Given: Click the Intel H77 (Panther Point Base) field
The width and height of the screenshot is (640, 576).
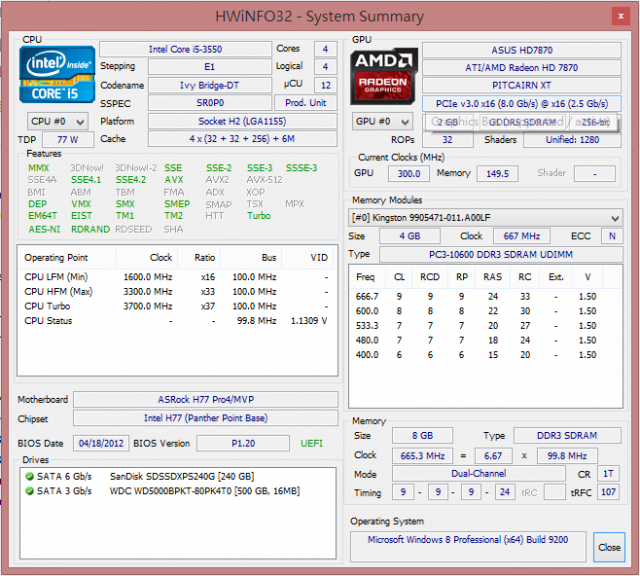Looking at the screenshot, I should pos(206,418).
